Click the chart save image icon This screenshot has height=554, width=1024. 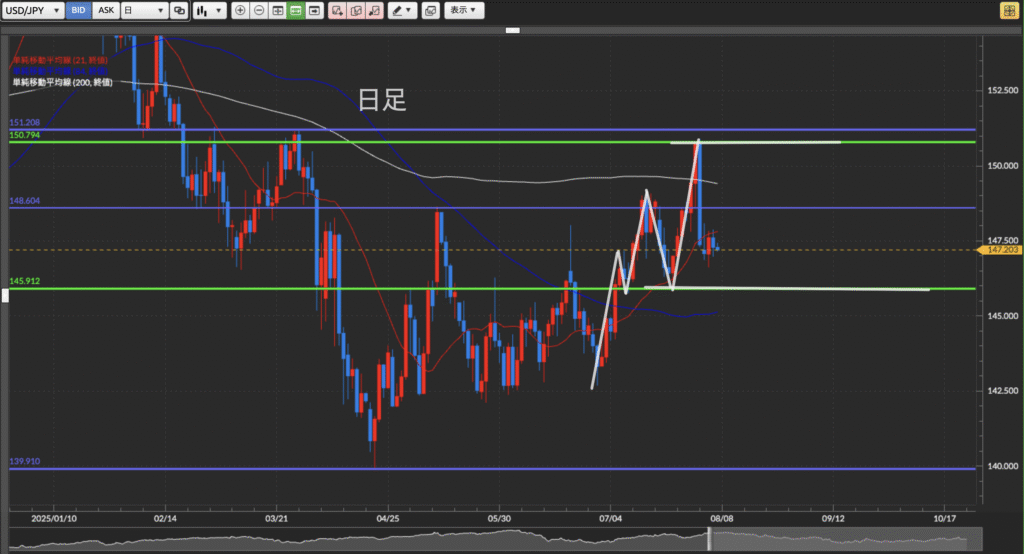point(430,10)
